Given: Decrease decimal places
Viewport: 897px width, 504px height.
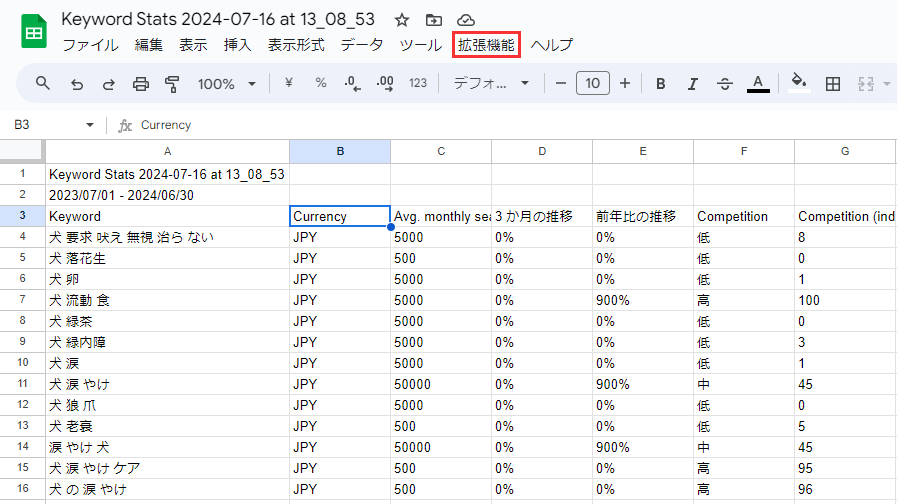Looking at the screenshot, I should tap(352, 84).
